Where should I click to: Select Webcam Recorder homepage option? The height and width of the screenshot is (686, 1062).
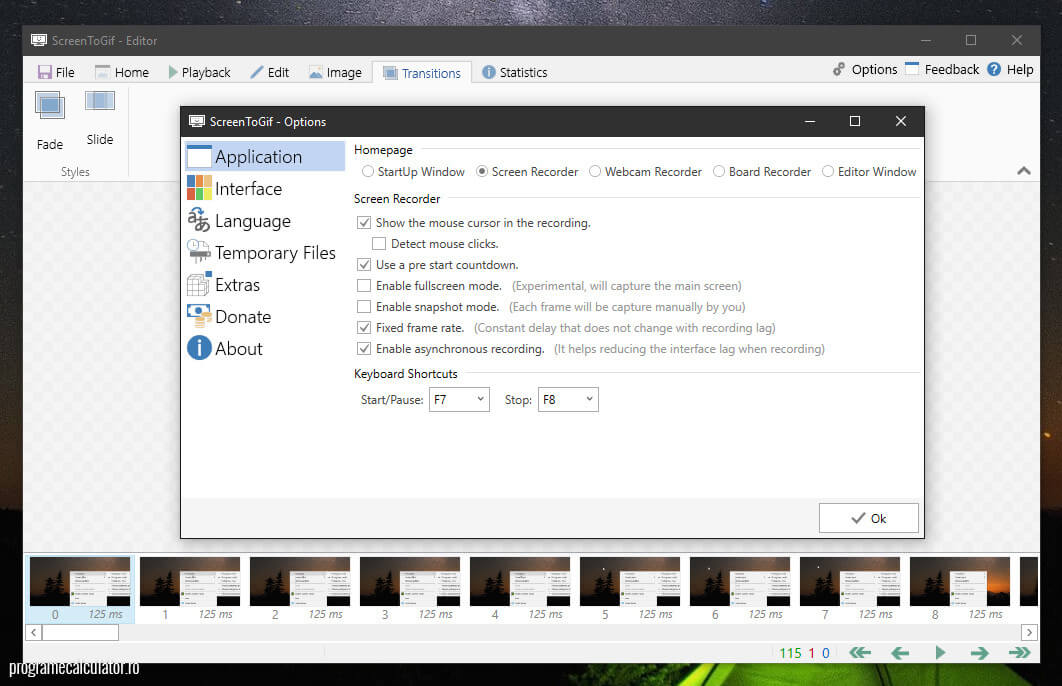(x=645, y=172)
